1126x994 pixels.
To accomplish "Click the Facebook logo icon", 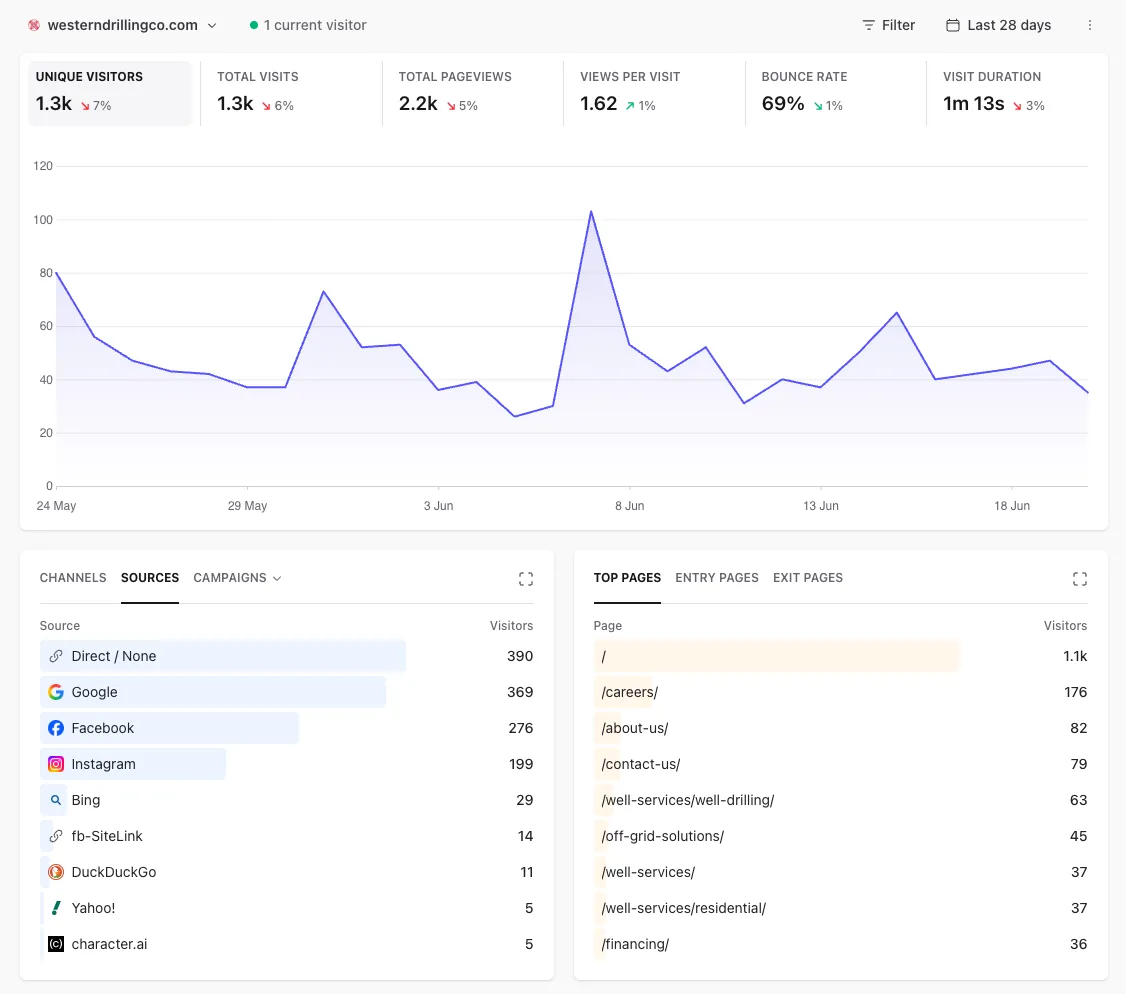I will (x=55, y=728).
